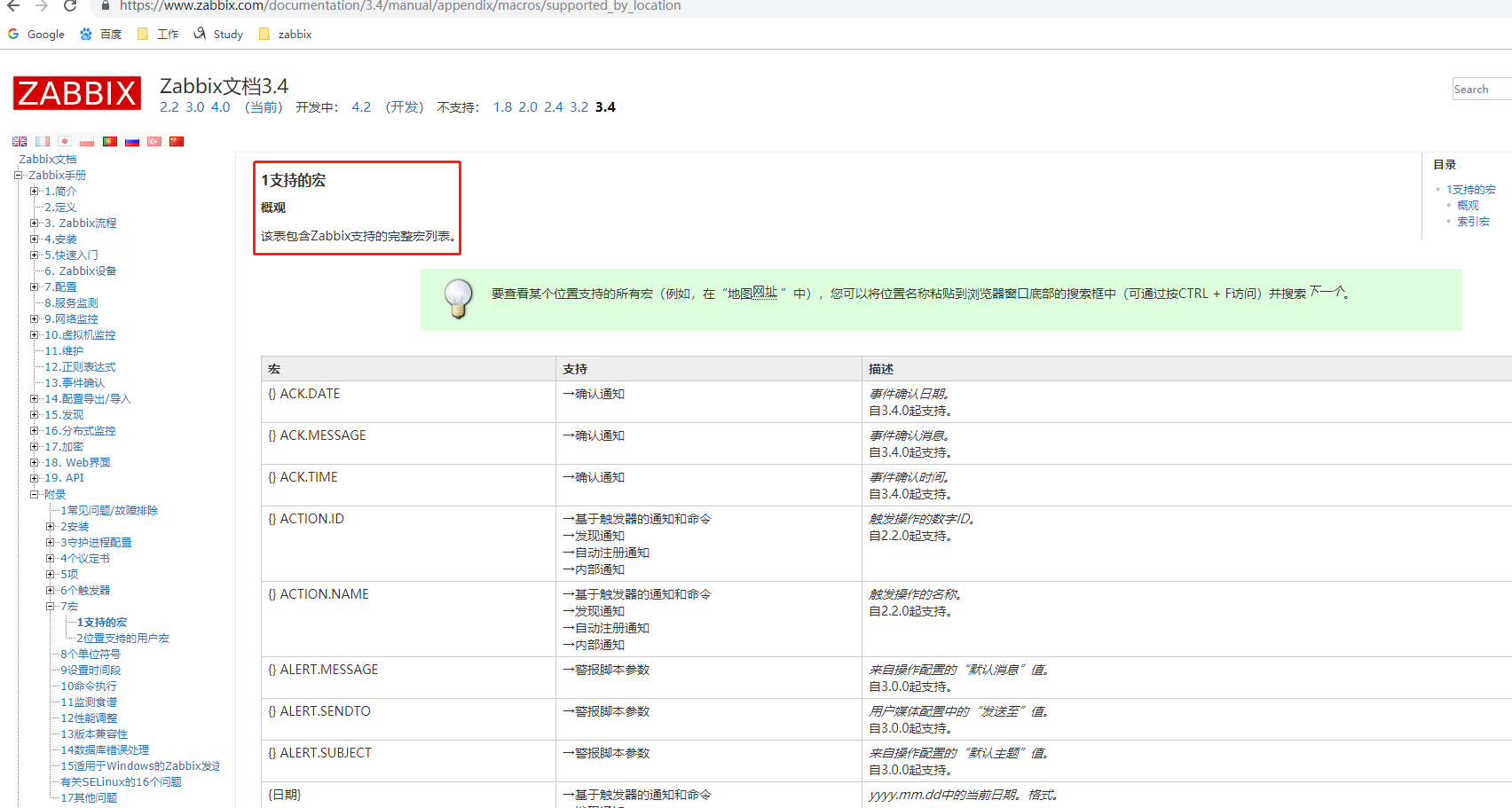1512x808 pixels.
Task: Open version 4.0 documentation
Action: click(221, 107)
